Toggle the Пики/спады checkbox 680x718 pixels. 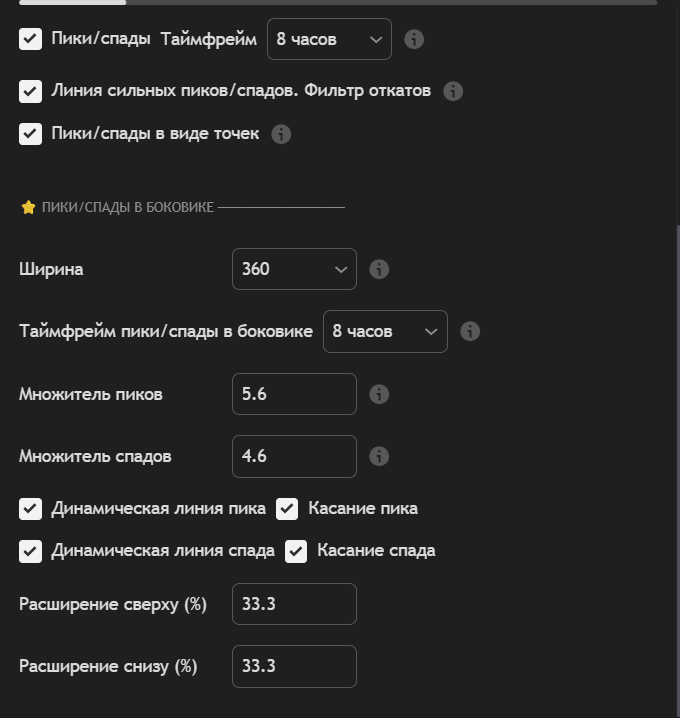pos(31,39)
